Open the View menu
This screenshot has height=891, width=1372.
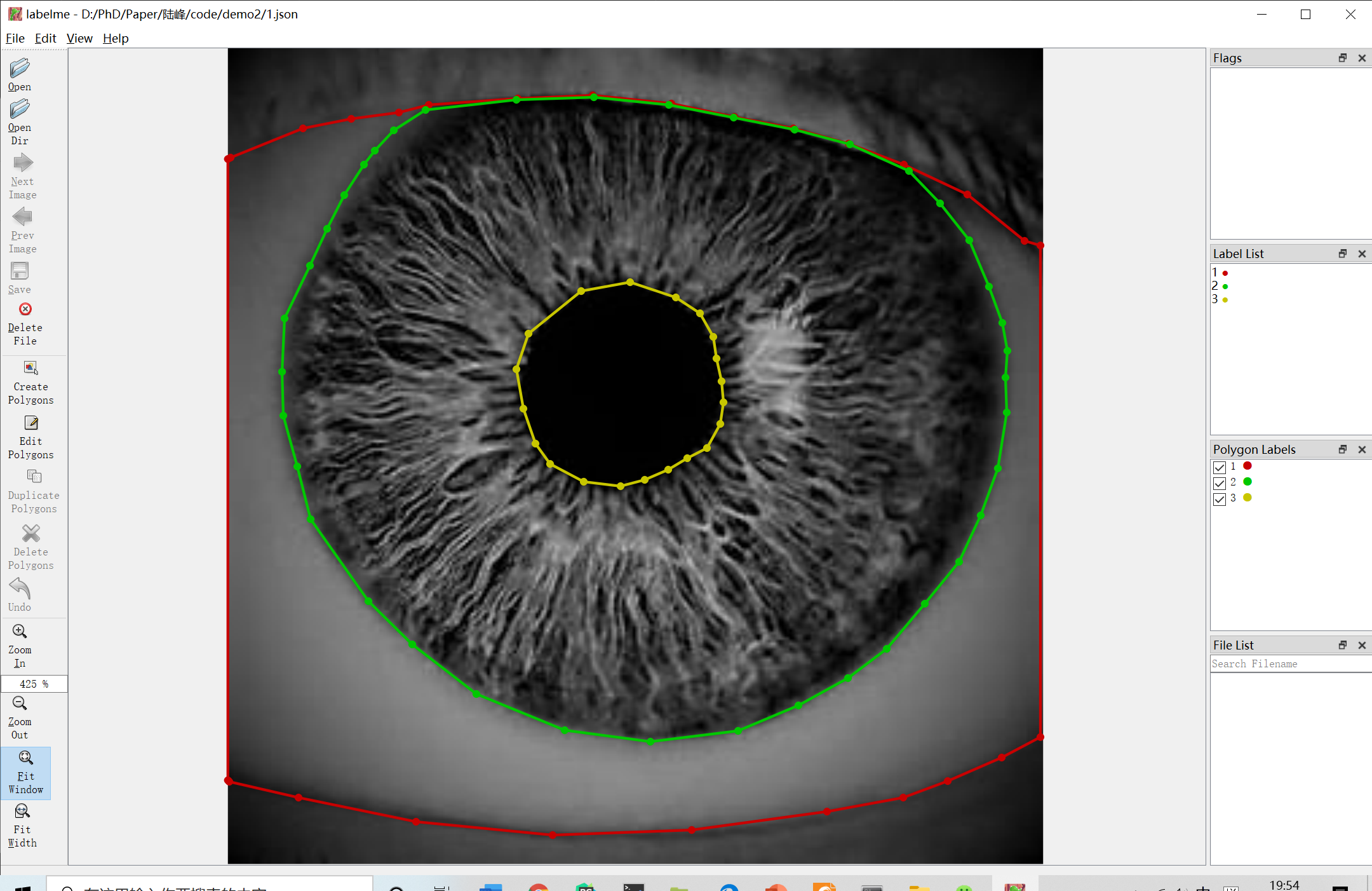(x=79, y=38)
